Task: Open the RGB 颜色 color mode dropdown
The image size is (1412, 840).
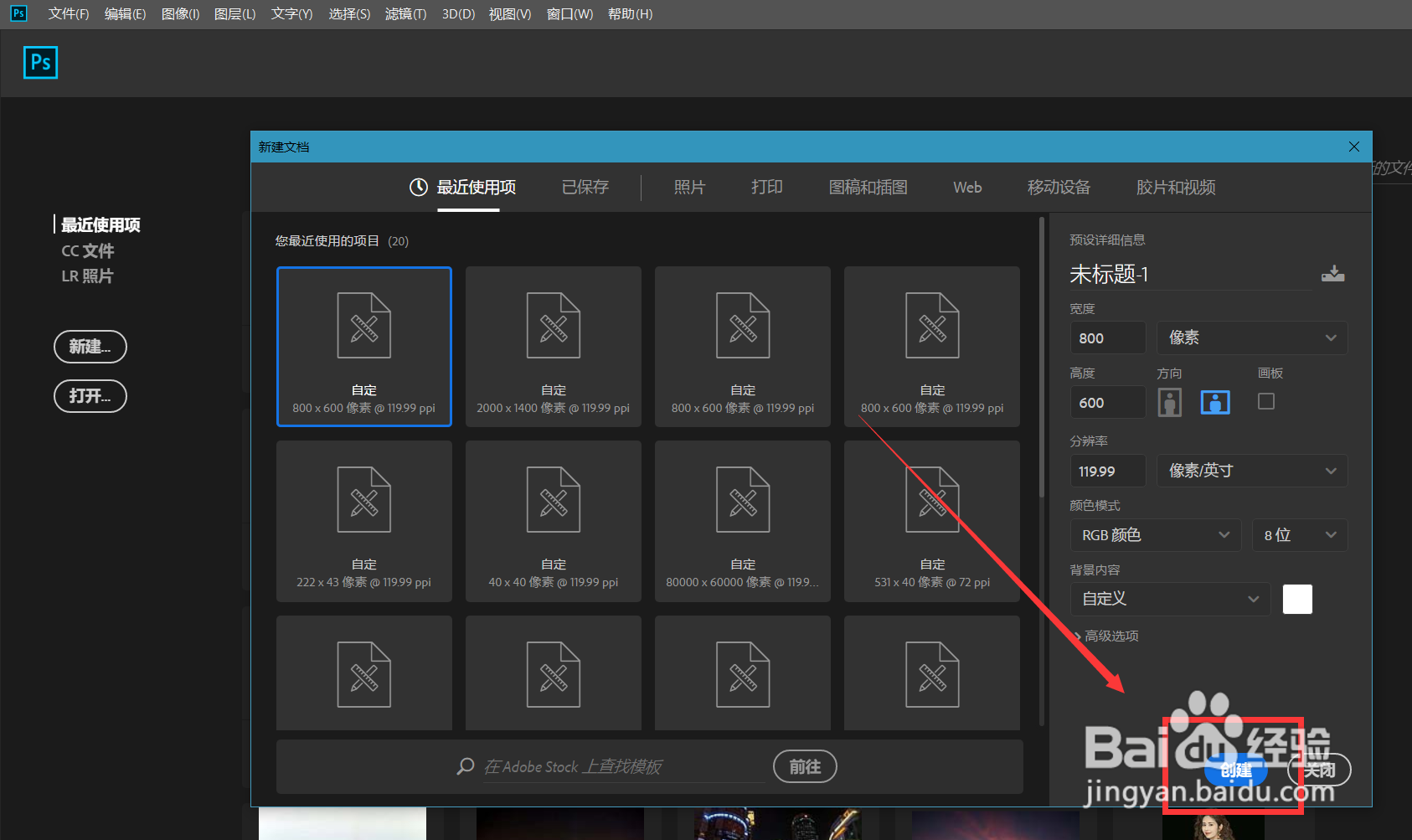Action: coord(1156,535)
